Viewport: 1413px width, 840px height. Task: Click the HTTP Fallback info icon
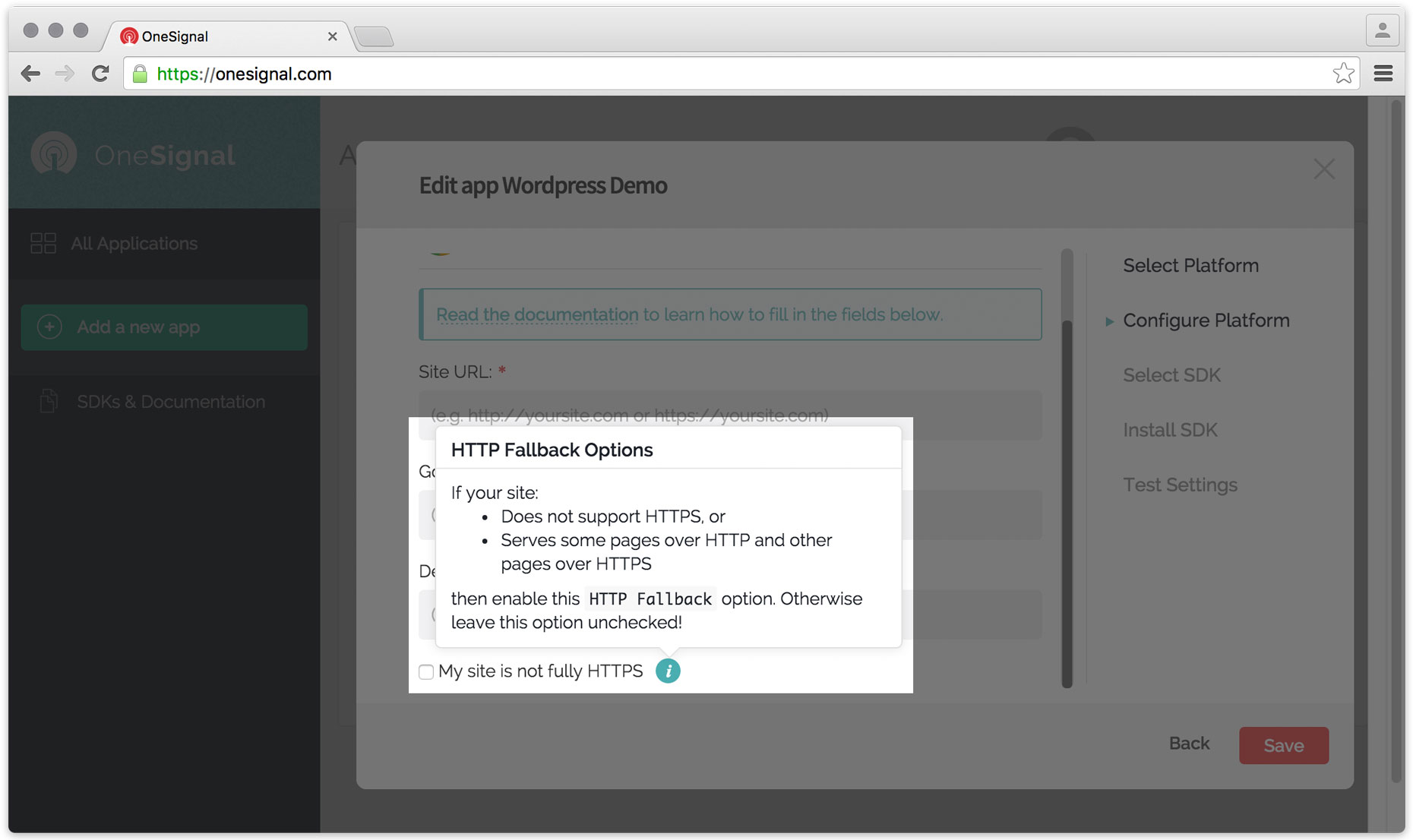668,671
